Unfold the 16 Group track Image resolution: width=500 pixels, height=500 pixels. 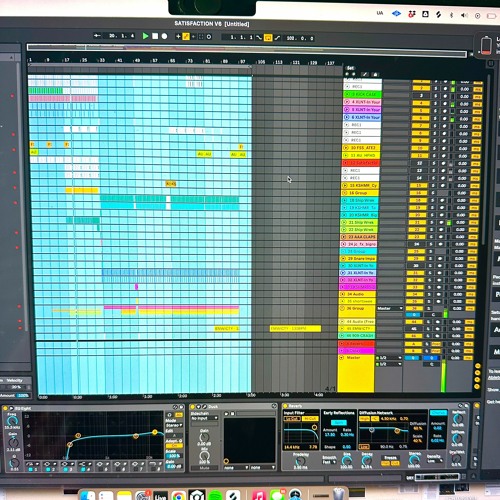(x=345, y=193)
